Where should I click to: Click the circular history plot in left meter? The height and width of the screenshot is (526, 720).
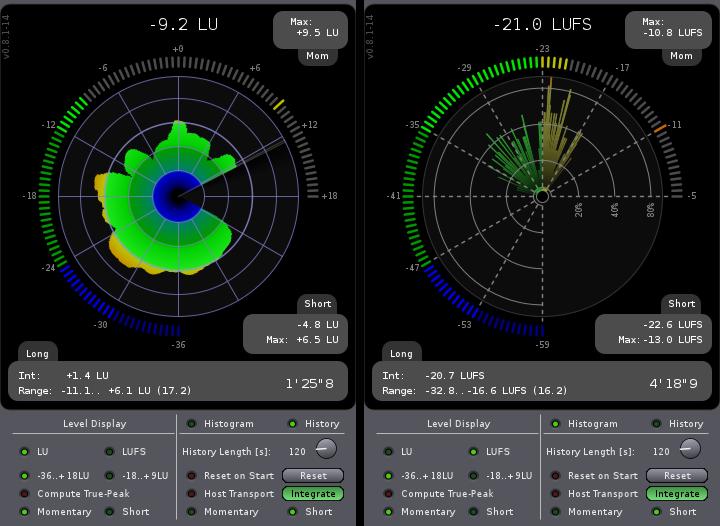(x=179, y=196)
